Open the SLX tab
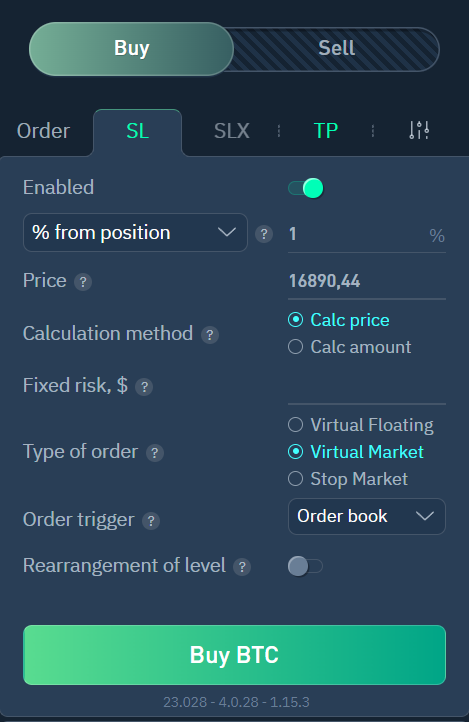 (232, 131)
